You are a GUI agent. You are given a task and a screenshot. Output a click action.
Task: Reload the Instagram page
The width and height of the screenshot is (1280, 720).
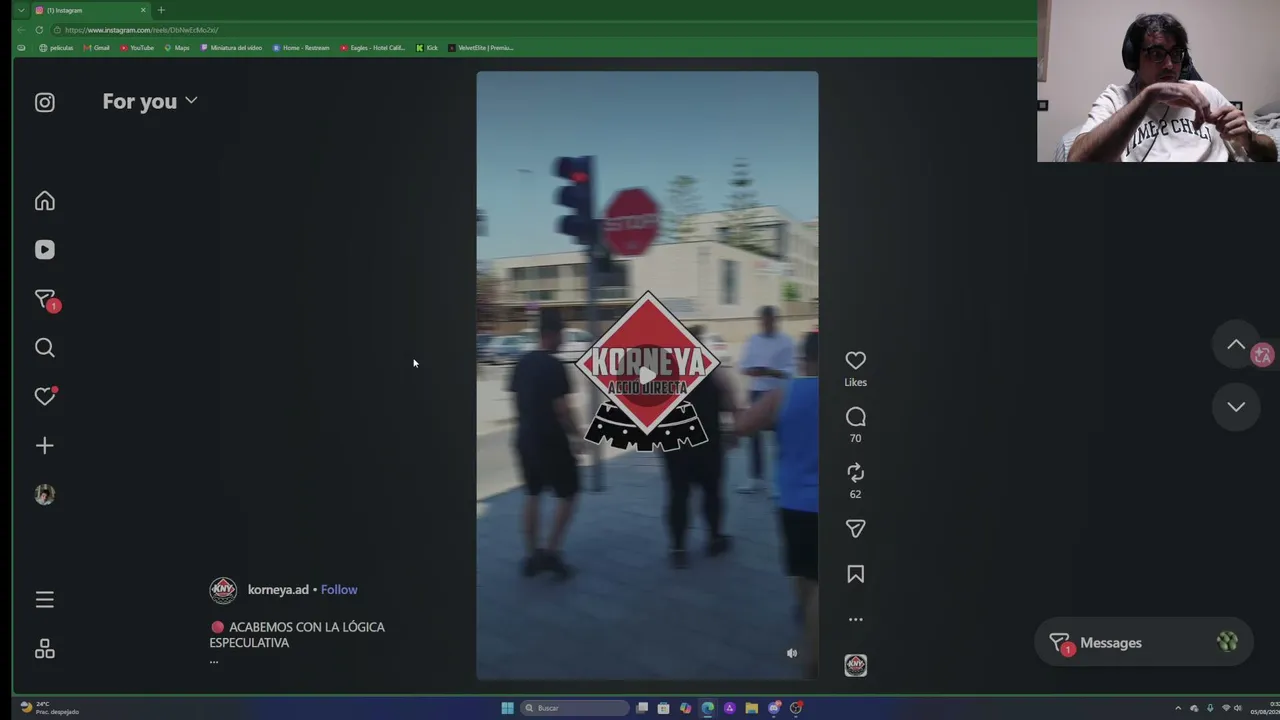pos(39,30)
